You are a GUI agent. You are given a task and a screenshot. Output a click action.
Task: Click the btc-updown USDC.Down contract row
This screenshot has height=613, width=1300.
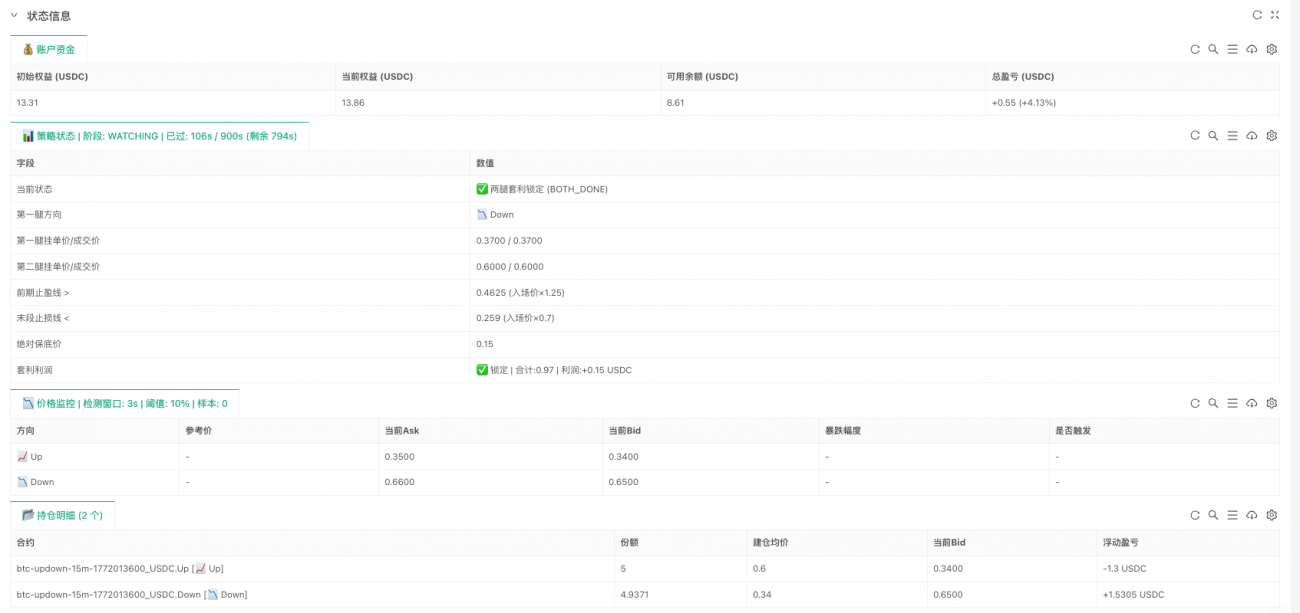pyautogui.click(x=132, y=594)
